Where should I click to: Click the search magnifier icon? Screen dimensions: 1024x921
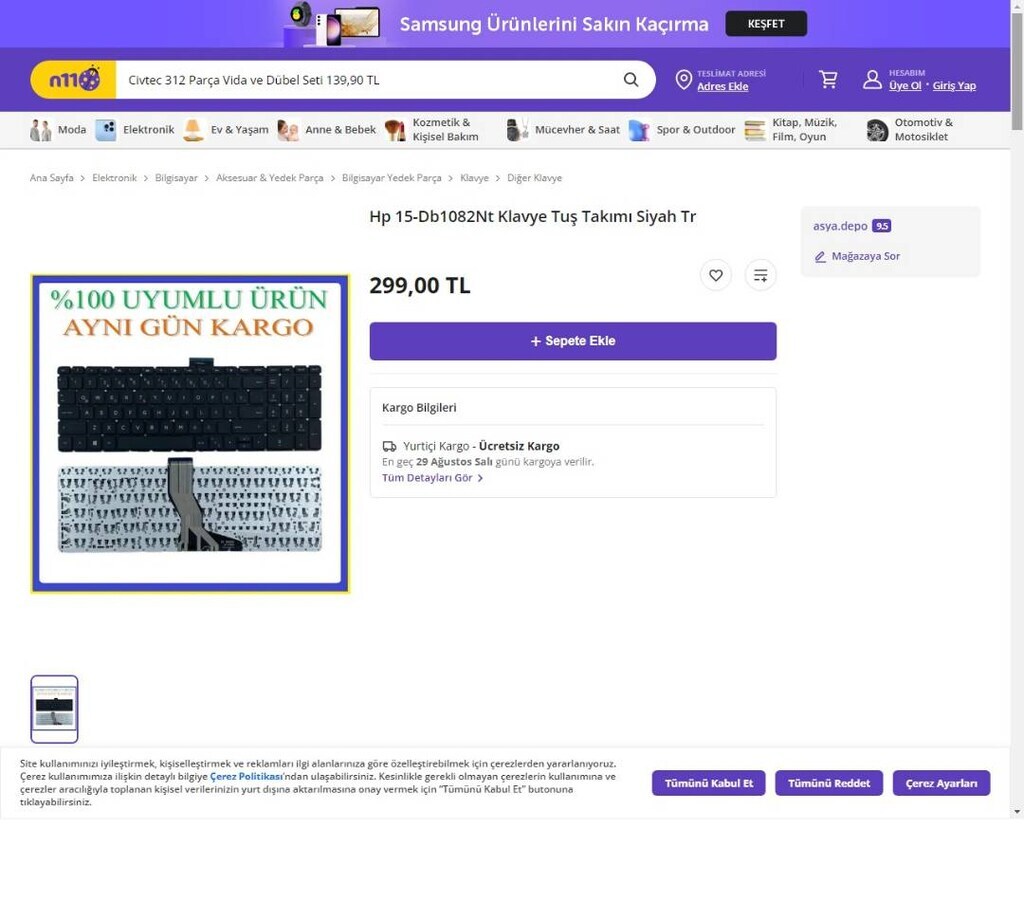pos(630,80)
